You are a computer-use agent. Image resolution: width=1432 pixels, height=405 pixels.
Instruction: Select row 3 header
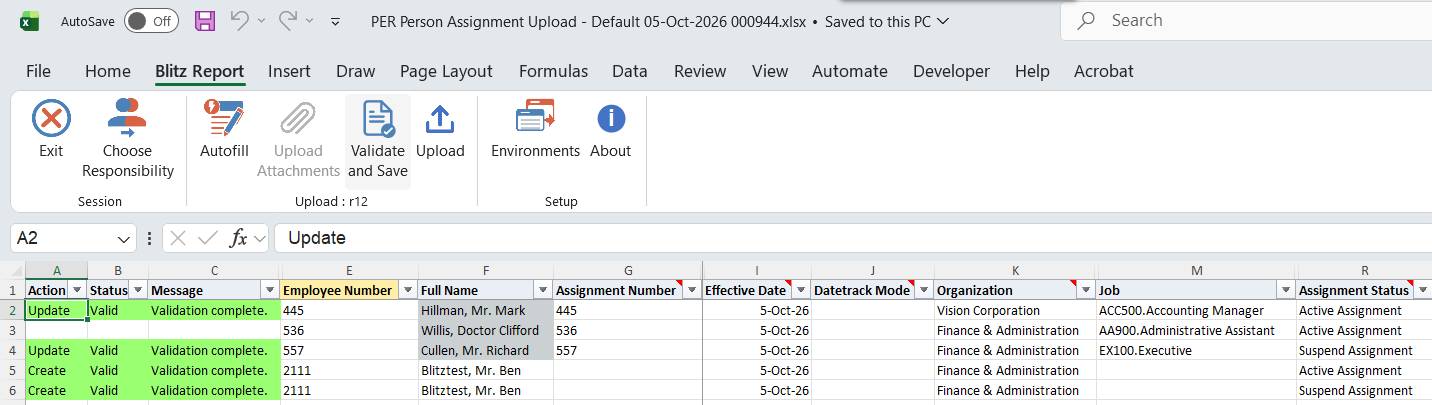click(12, 330)
